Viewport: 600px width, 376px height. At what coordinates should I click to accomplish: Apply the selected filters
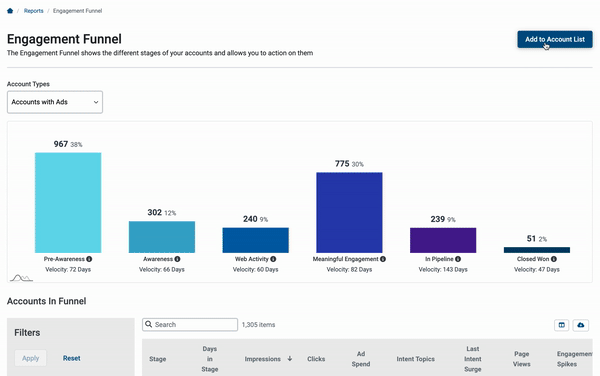click(31, 358)
